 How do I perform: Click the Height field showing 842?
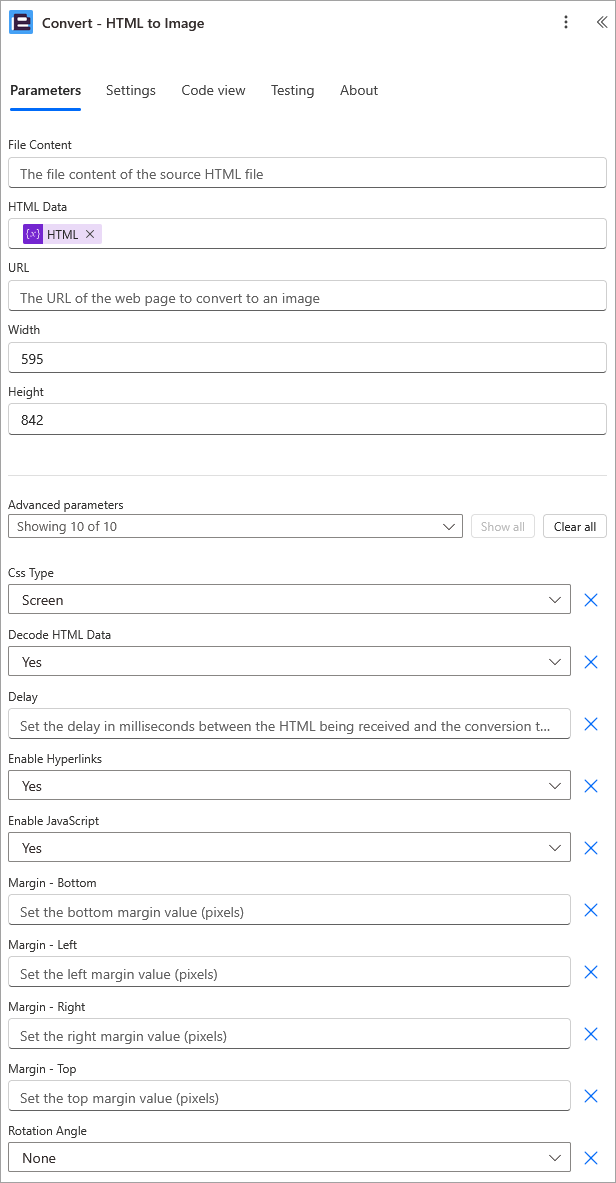[x=307, y=420]
